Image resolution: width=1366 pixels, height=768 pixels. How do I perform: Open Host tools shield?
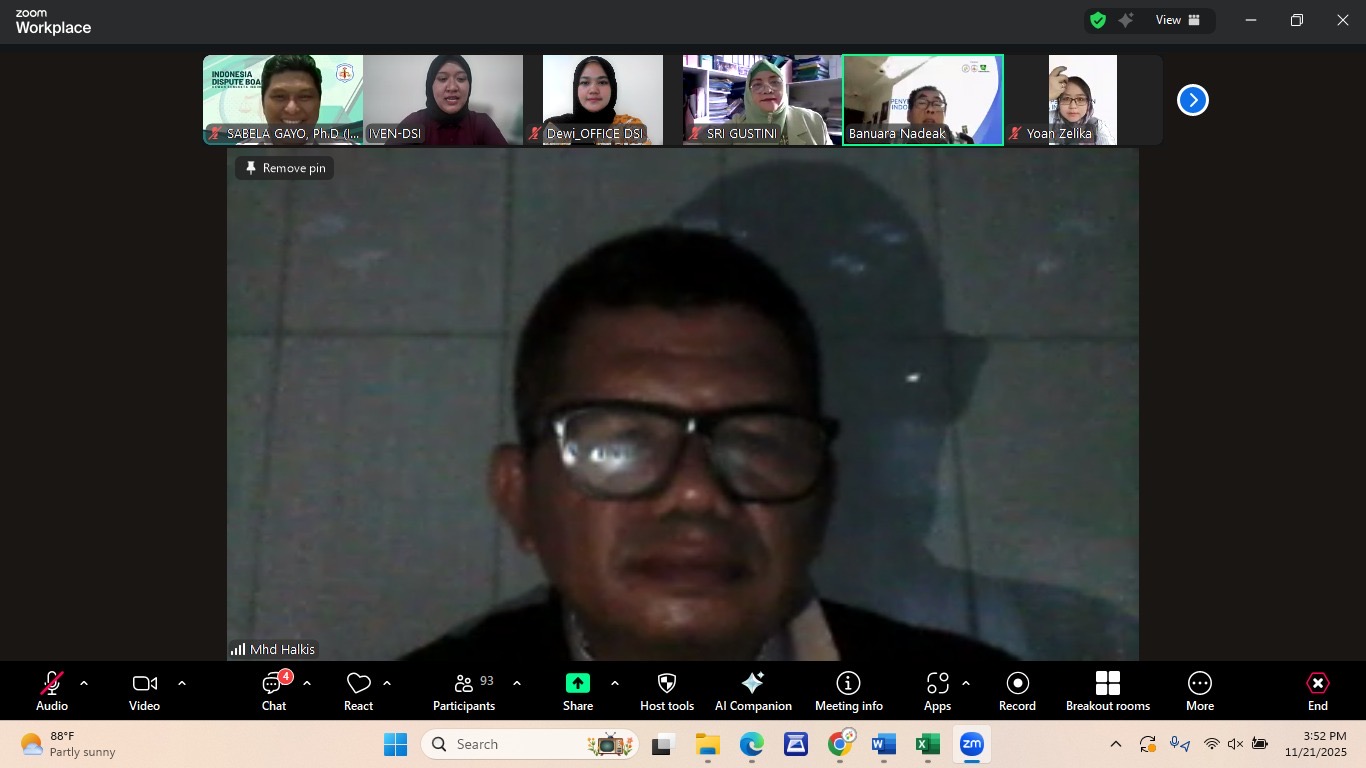[667, 690]
